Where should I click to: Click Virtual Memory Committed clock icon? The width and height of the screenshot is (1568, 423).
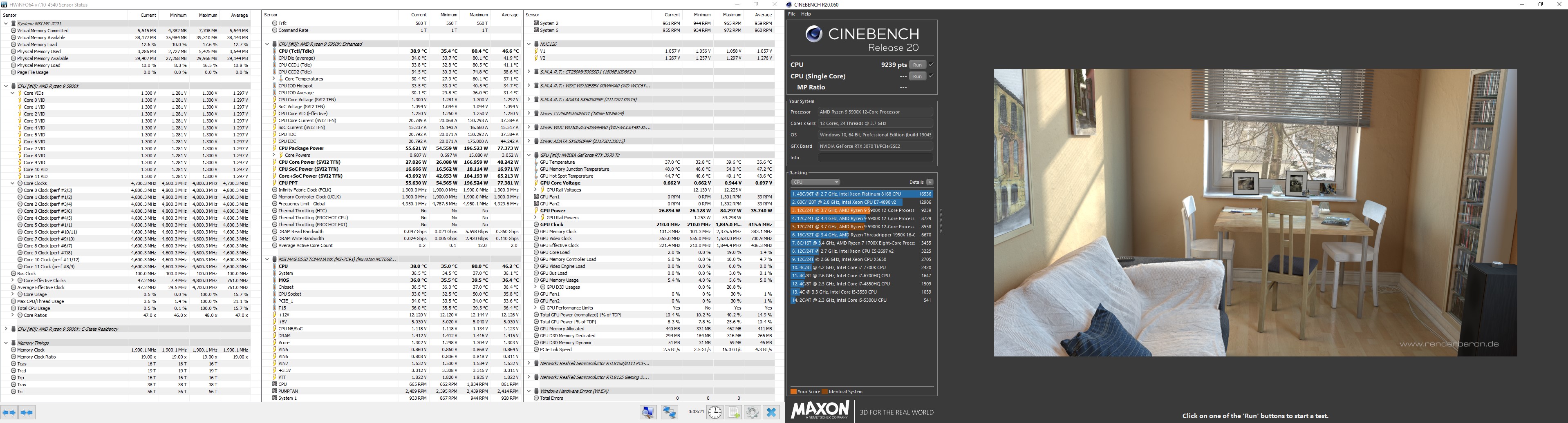pos(13,30)
